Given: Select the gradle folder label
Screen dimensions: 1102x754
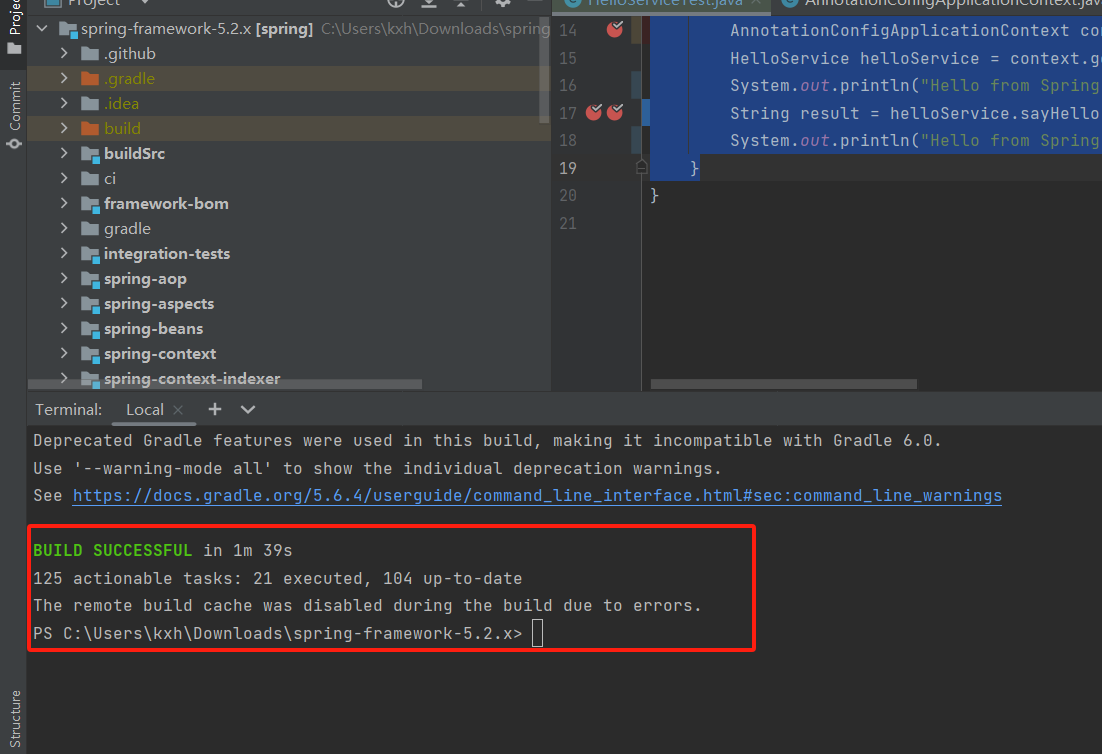Looking at the screenshot, I should [x=127, y=229].
